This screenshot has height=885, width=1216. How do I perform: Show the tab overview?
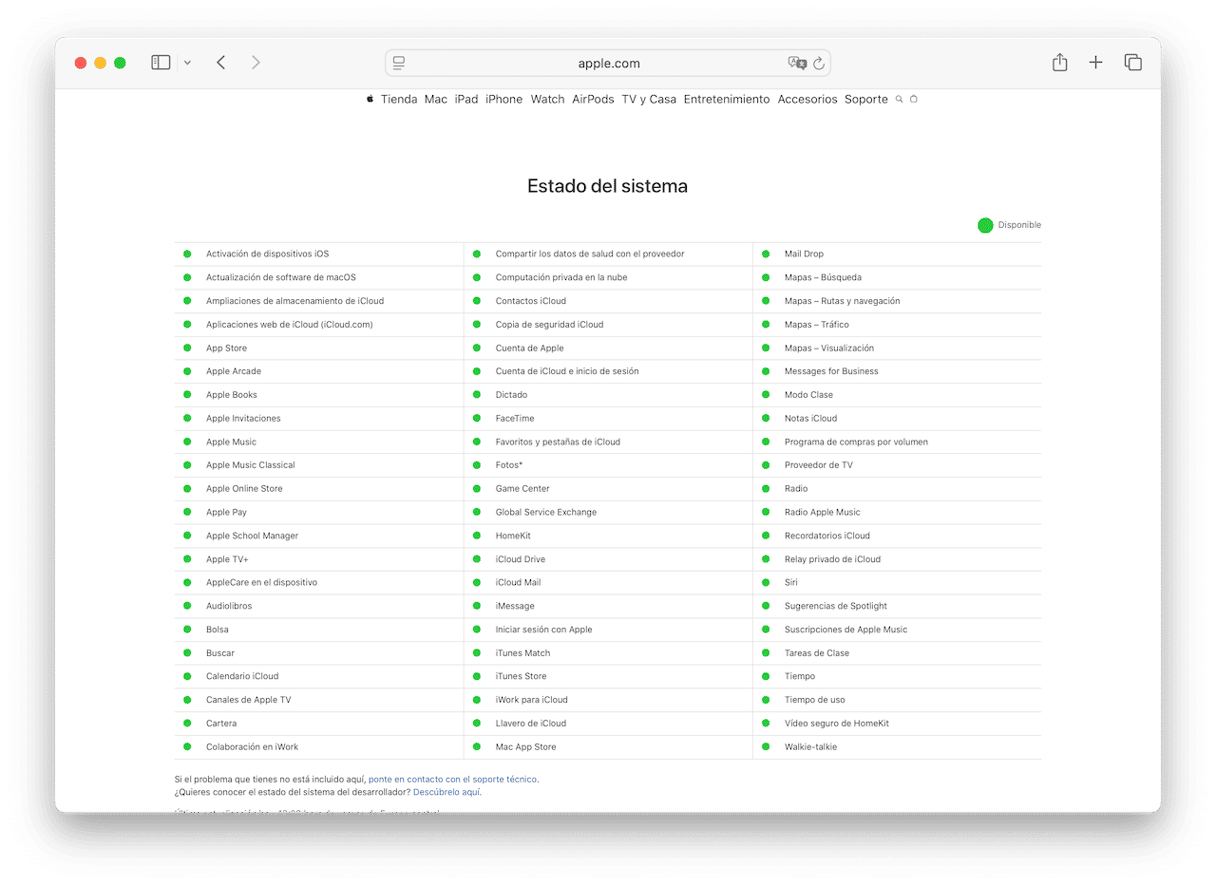point(1133,63)
